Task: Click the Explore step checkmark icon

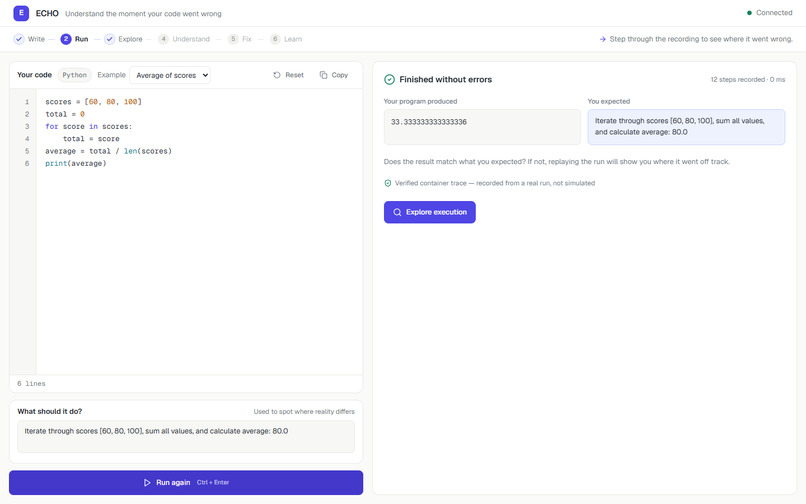Action: (x=109, y=39)
